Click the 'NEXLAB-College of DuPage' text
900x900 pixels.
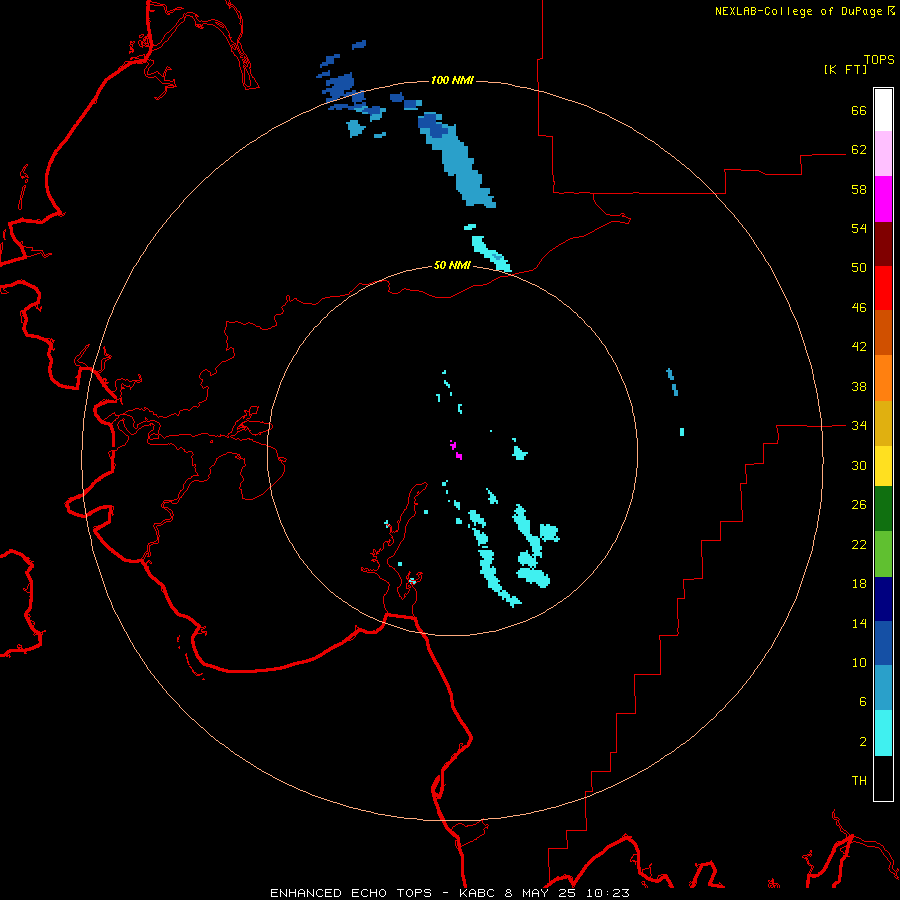(x=798, y=11)
